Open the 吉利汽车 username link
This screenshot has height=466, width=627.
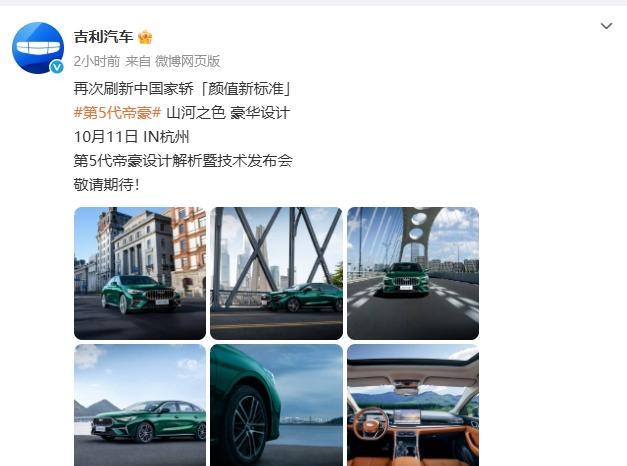point(103,37)
